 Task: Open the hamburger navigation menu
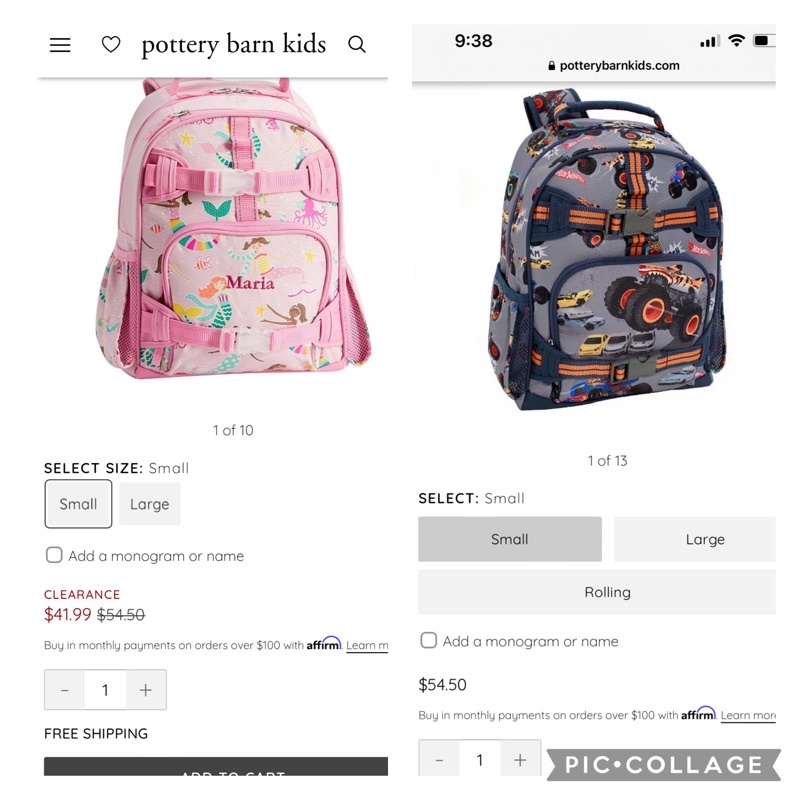(x=60, y=45)
